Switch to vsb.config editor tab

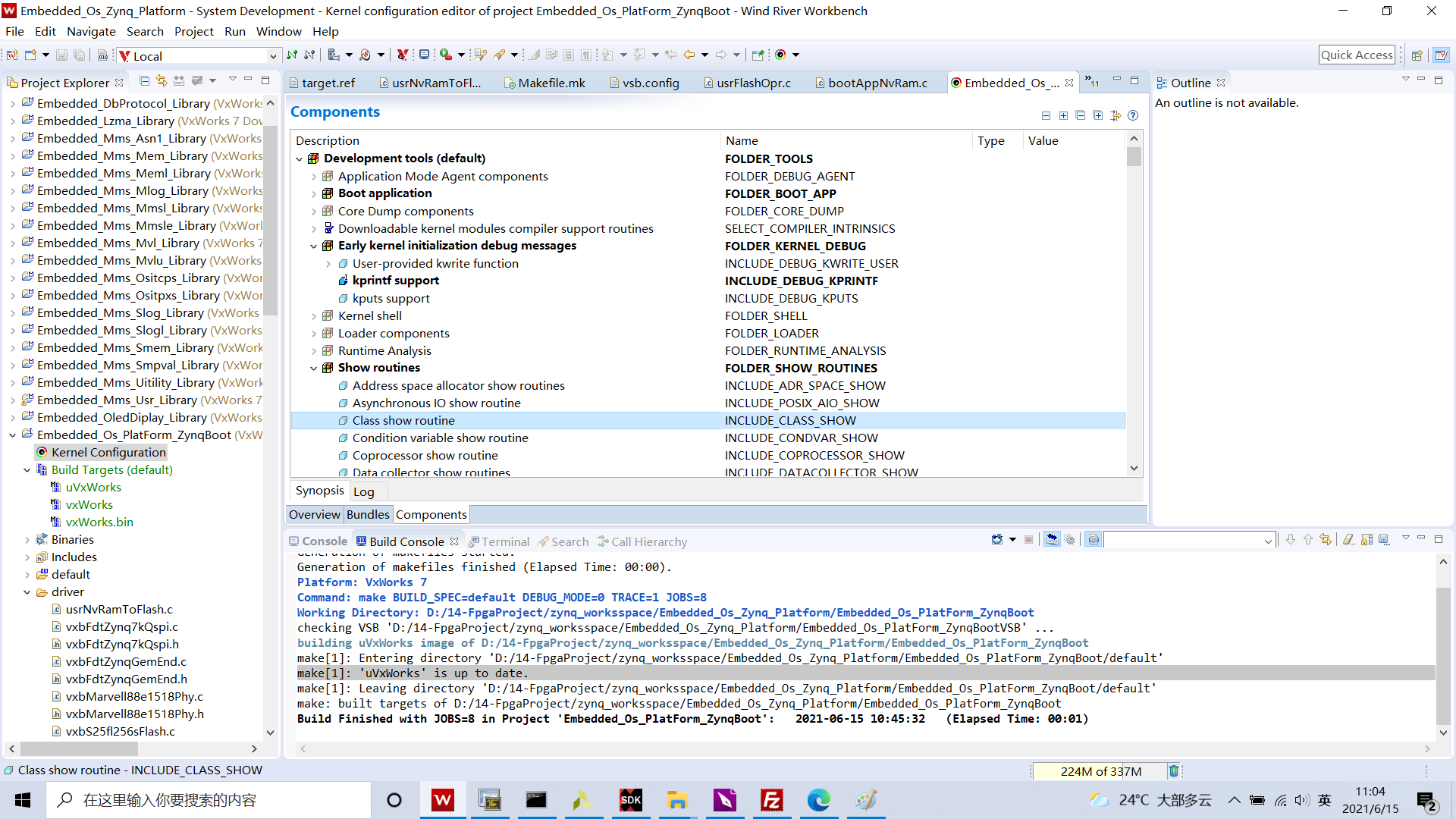tap(645, 83)
